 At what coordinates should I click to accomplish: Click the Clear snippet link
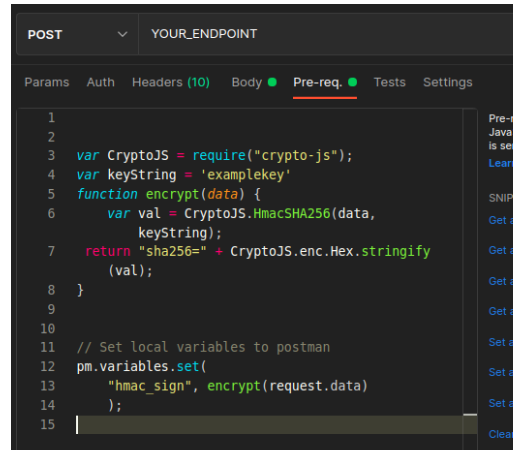[501, 434]
